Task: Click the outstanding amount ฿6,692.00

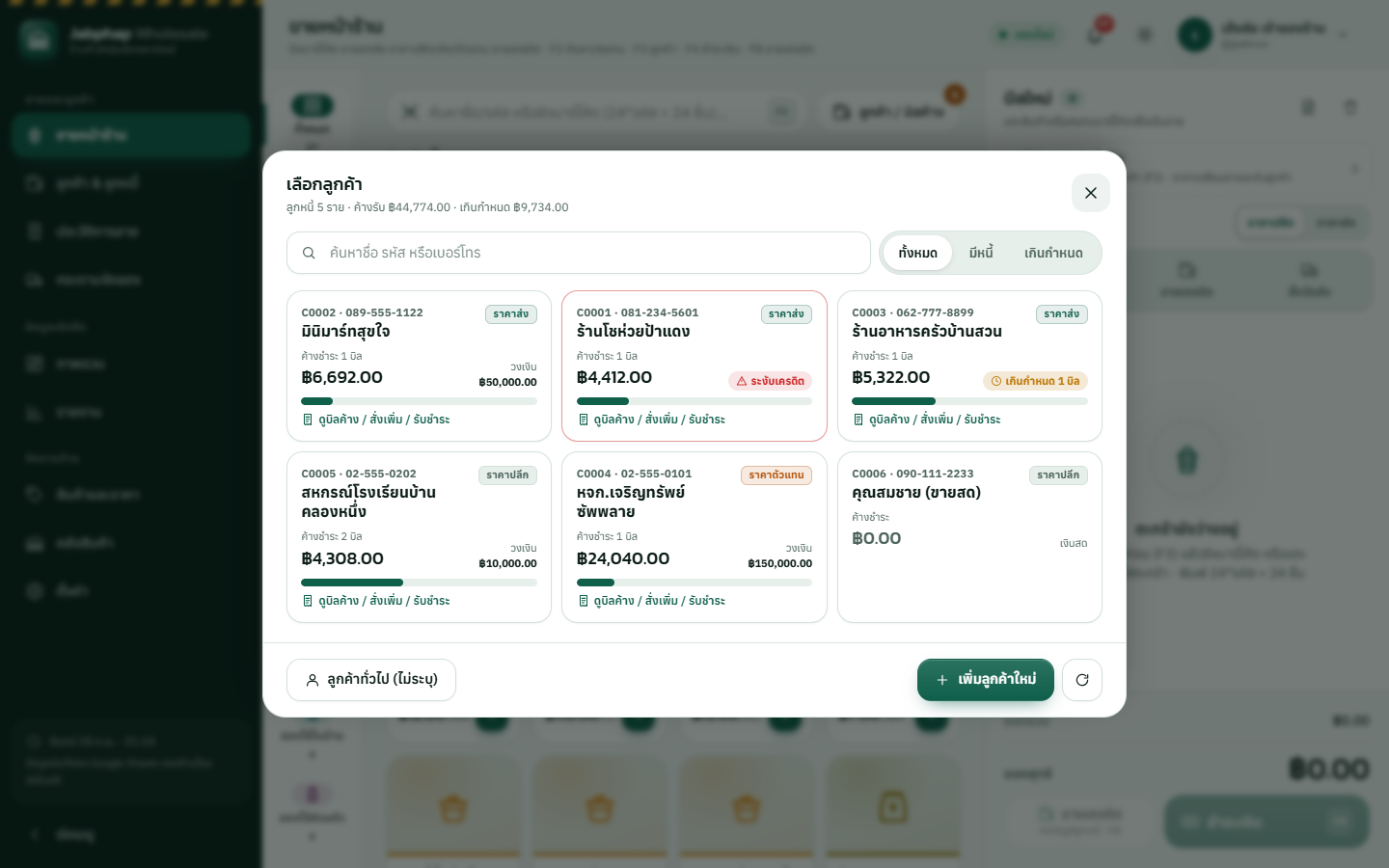Action: coord(342,377)
